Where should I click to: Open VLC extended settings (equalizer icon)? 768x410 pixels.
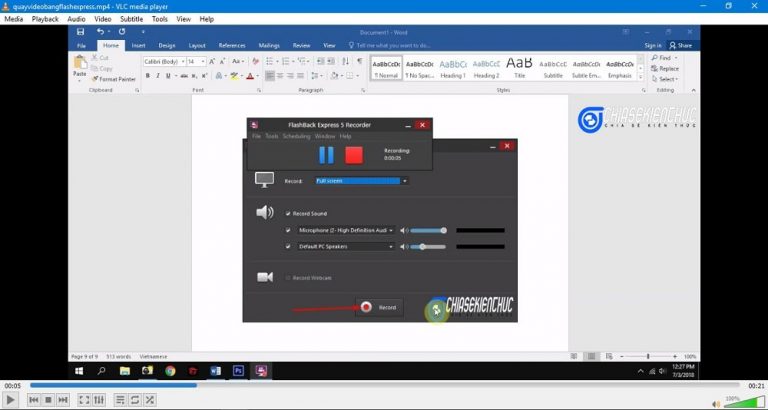coord(98,400)
